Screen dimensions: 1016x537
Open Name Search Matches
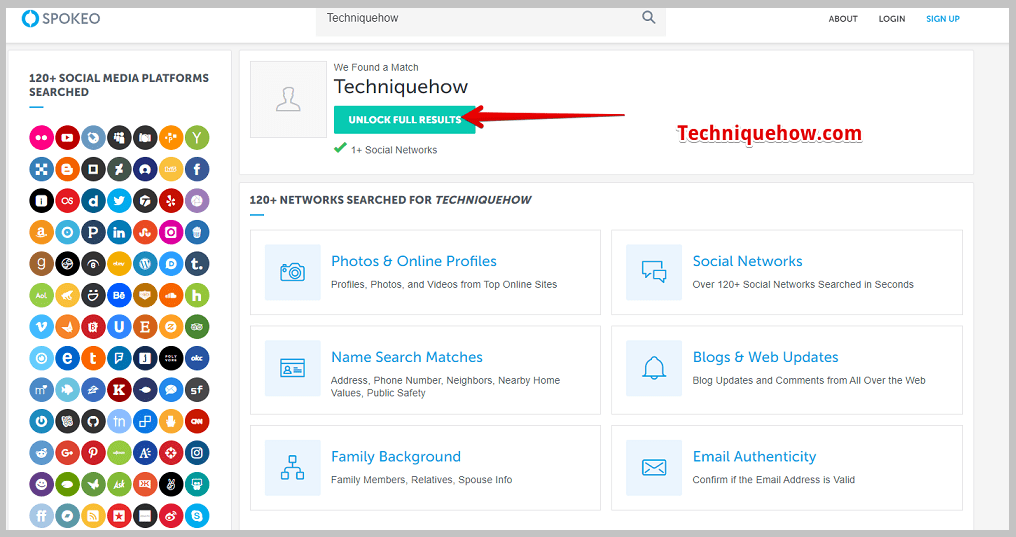pos(425,370)
